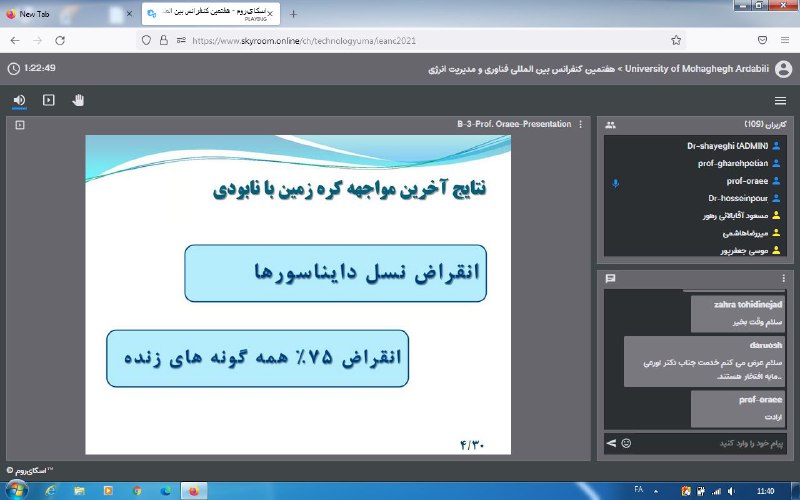Click the users panel people icon
This screenshot has height=500, width=800.
610,125
